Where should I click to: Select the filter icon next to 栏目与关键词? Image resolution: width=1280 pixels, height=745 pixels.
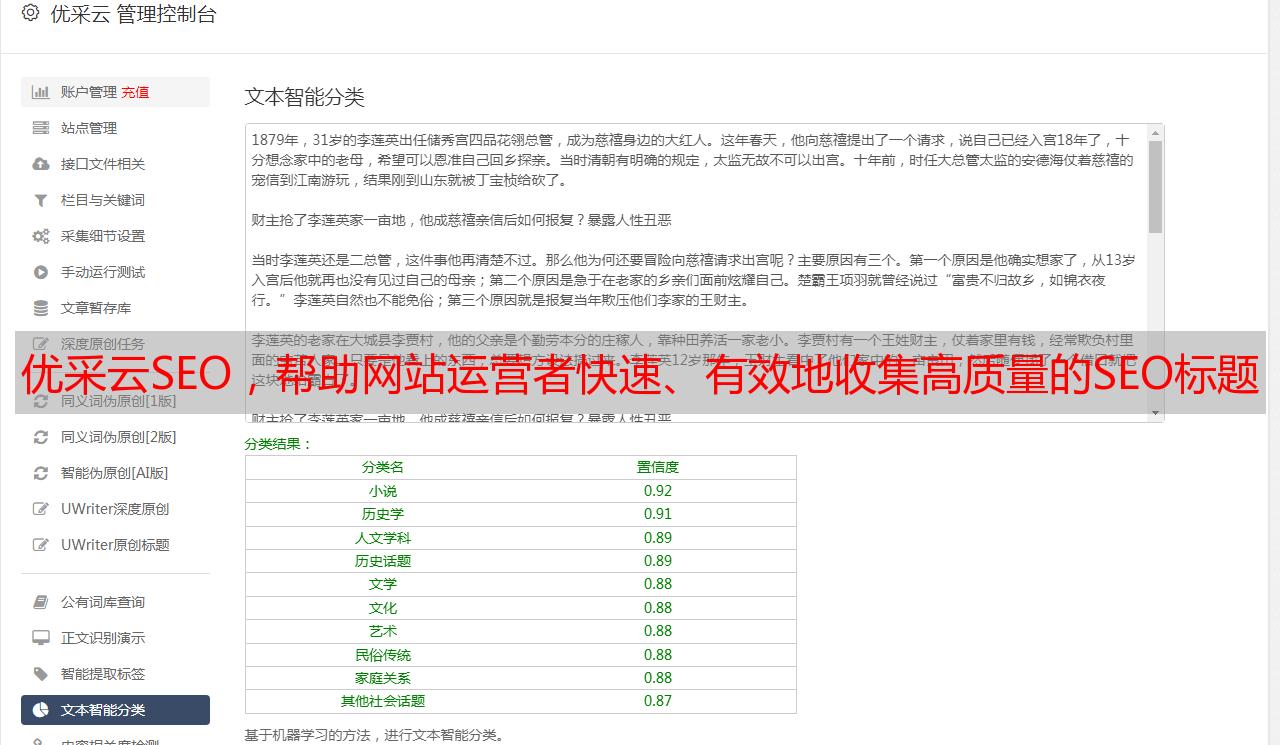coord(41,200)
